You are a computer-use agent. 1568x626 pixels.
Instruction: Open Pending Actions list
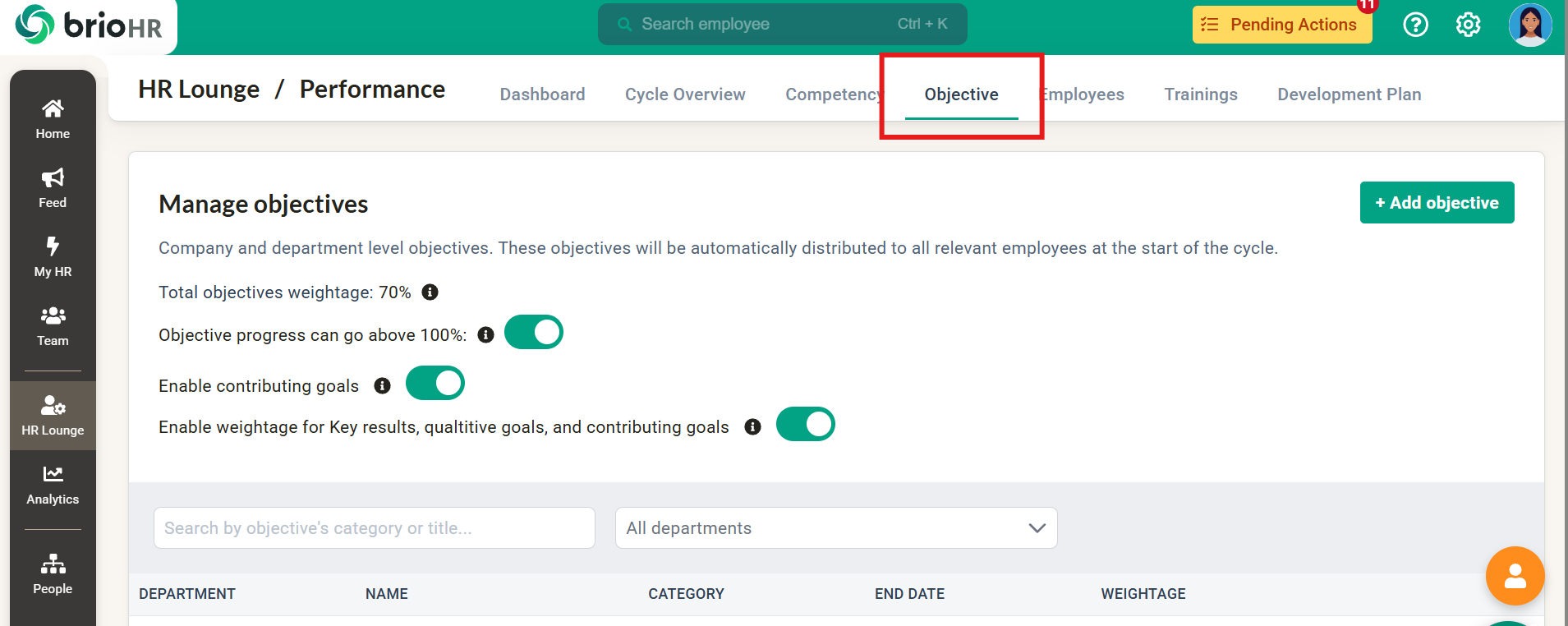[x=1281, y=25]
